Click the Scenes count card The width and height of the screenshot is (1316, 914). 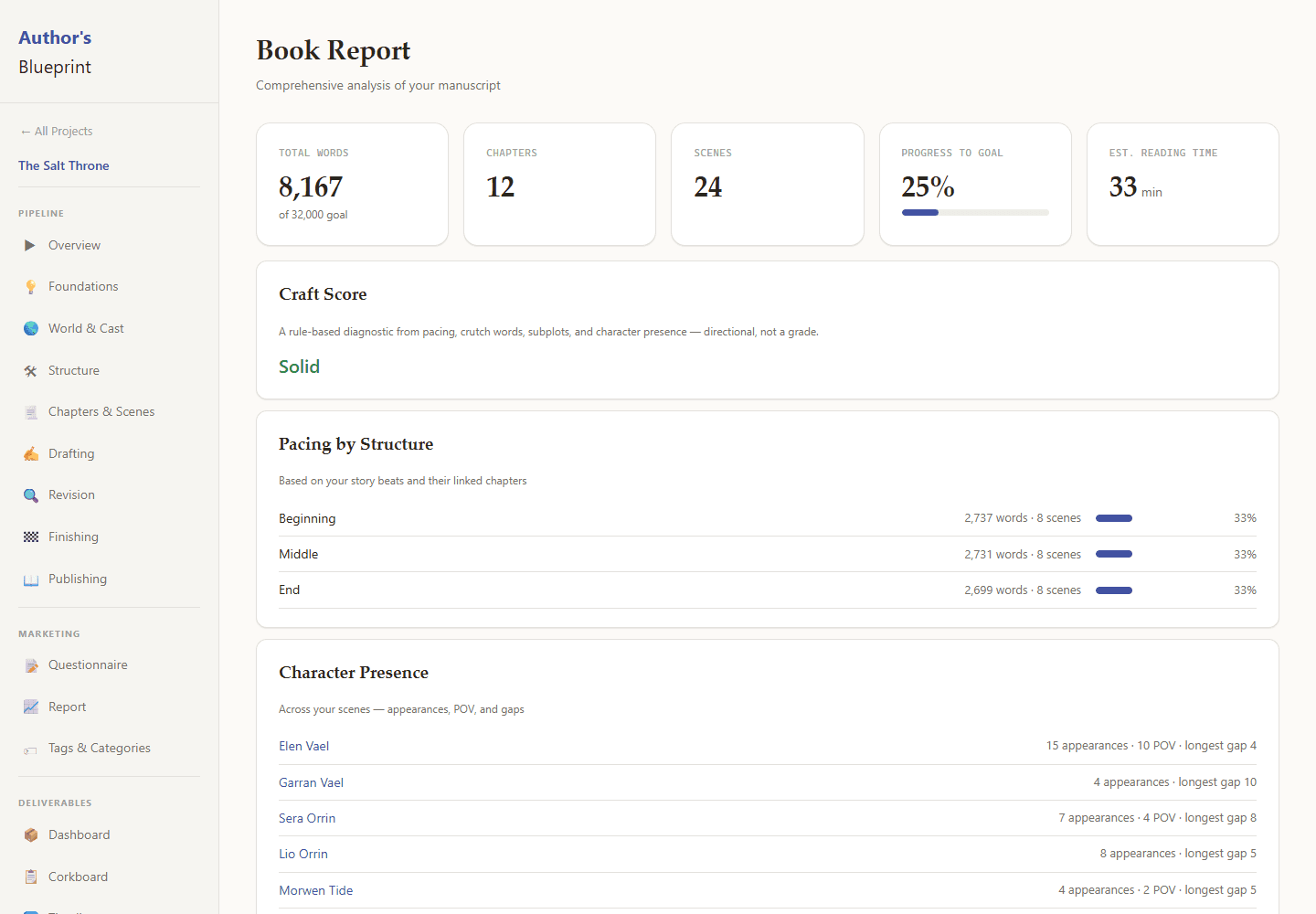(768, 185)
